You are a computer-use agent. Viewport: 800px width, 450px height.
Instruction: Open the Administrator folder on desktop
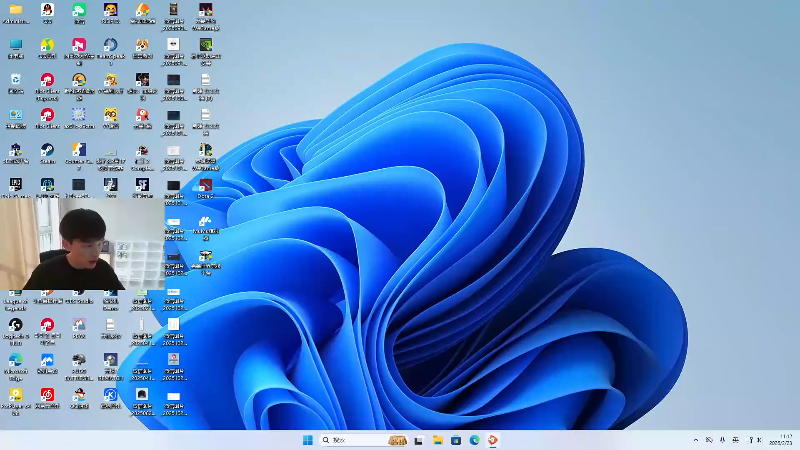pos(15,11)
